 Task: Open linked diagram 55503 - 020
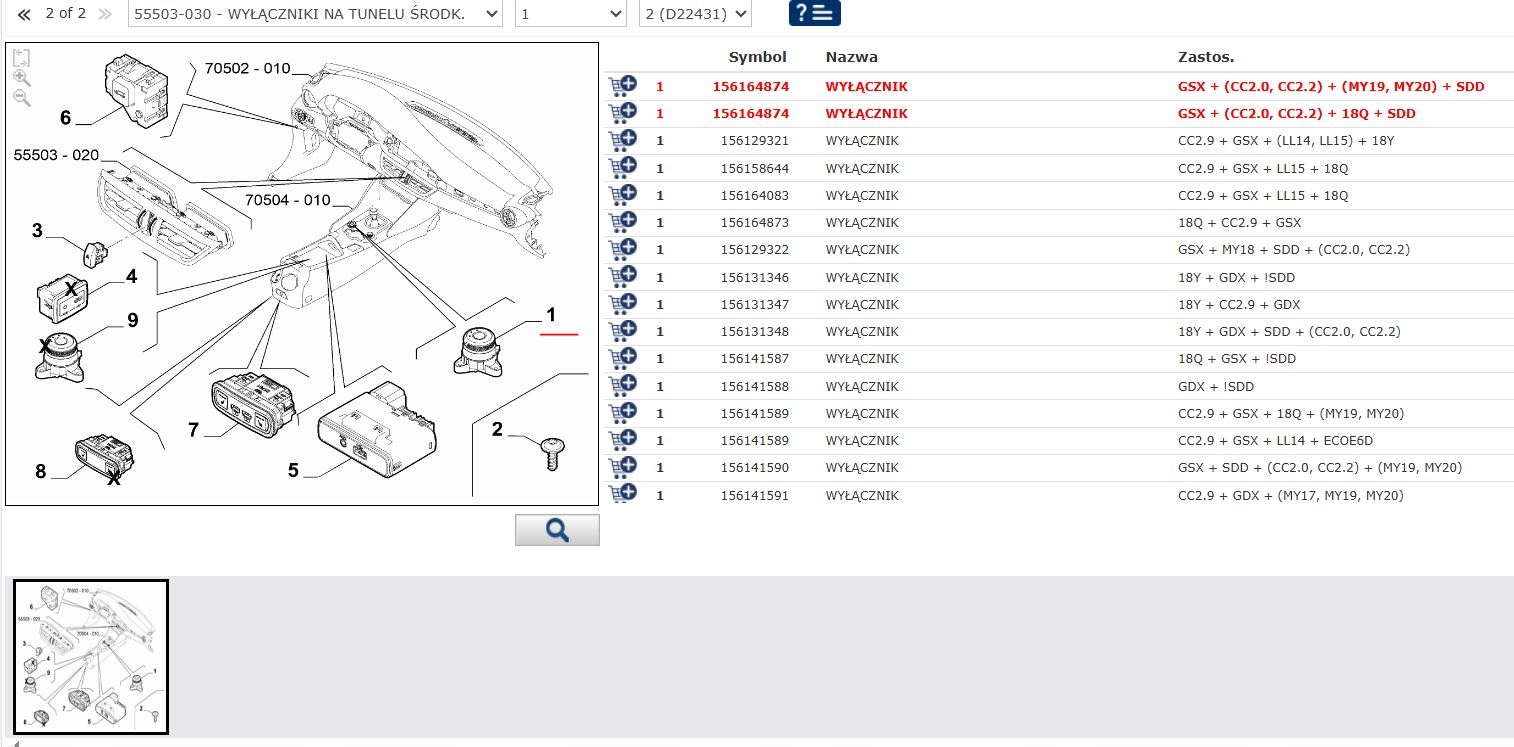[56, 155]
